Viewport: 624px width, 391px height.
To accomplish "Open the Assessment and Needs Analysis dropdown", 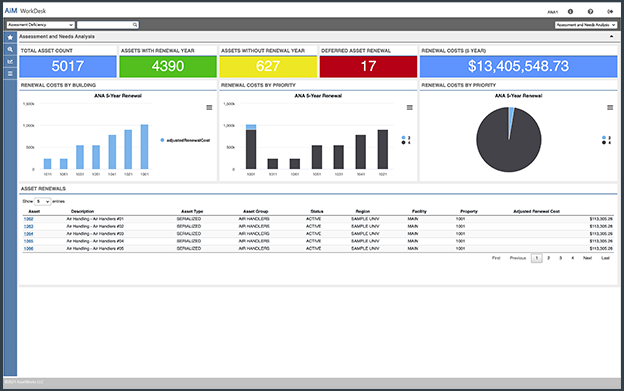I will [x=586, y=25].
